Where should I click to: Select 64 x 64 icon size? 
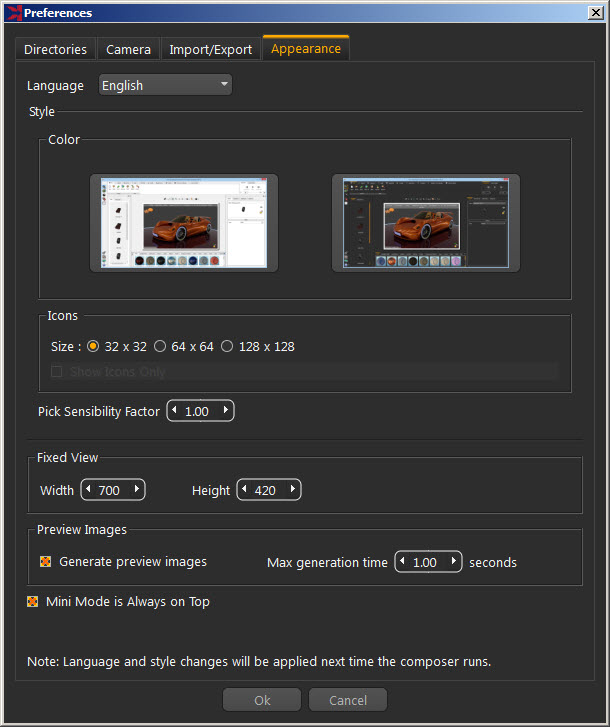[x=160, y=346]
